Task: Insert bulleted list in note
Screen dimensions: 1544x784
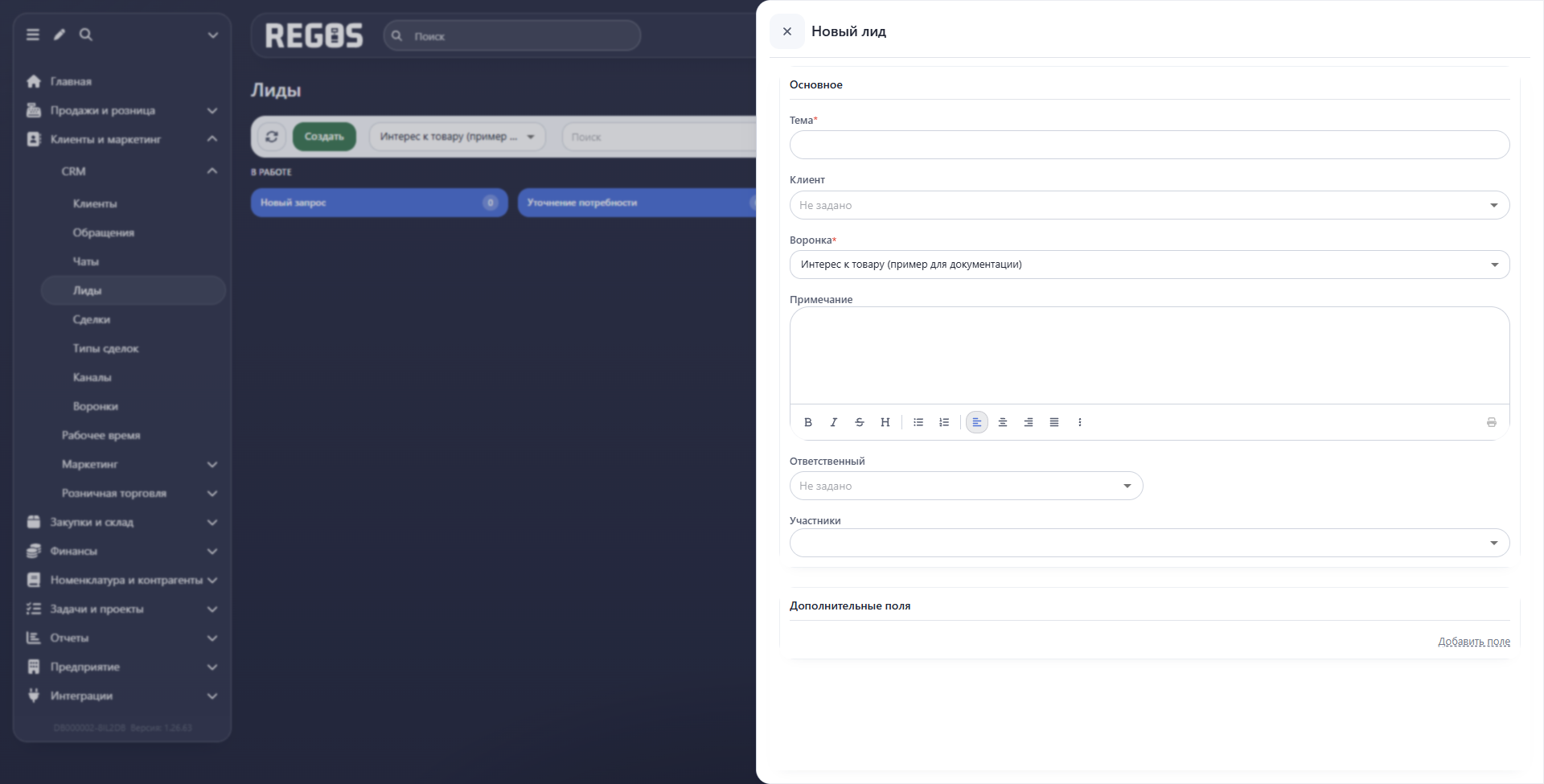Action: pyautogui.click(x=918, y=422)
